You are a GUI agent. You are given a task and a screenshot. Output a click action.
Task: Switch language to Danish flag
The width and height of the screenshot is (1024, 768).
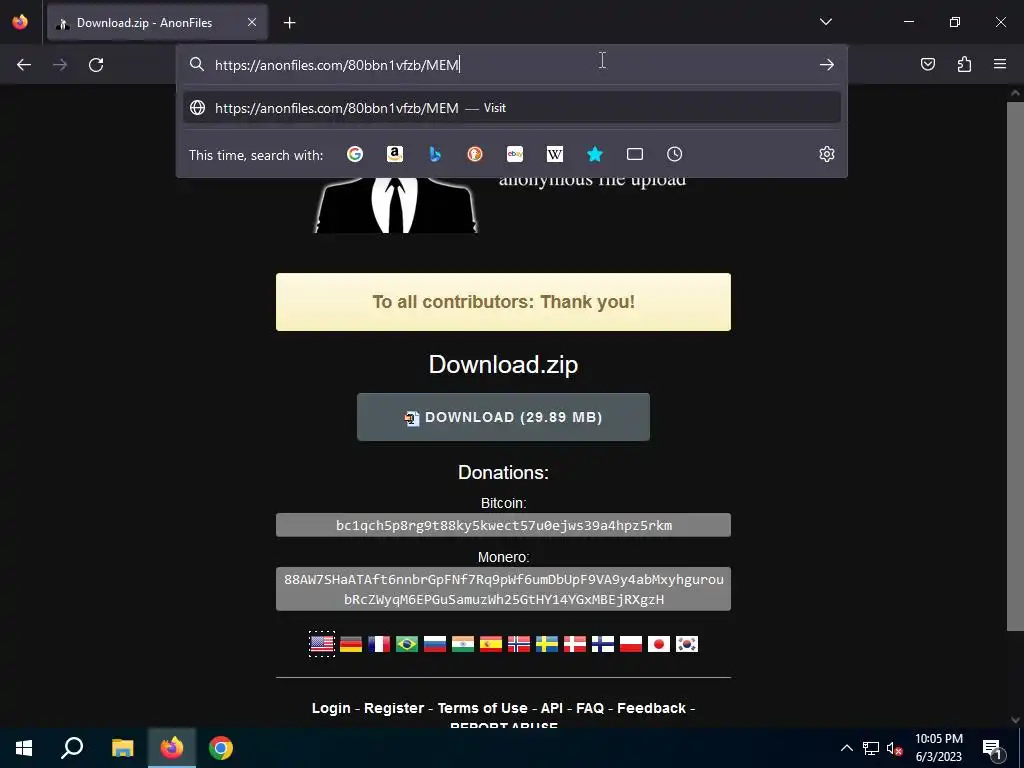[x=575, y=645]
